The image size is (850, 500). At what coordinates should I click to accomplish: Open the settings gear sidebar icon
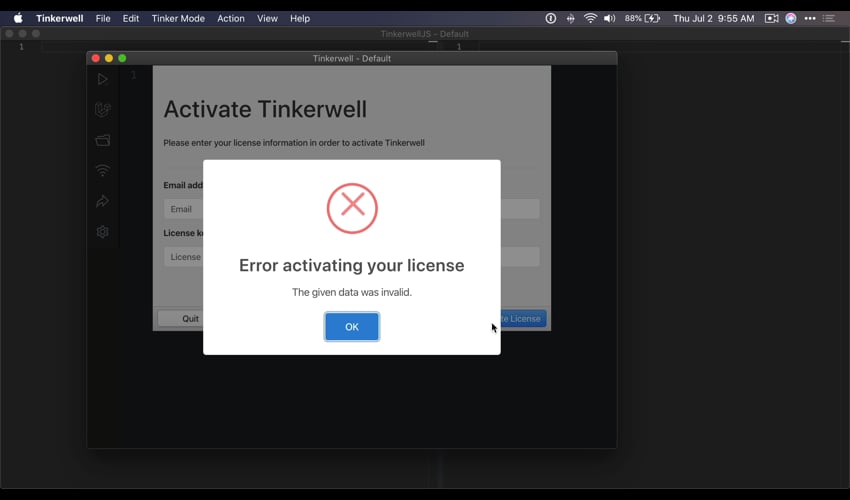point(102,232)
